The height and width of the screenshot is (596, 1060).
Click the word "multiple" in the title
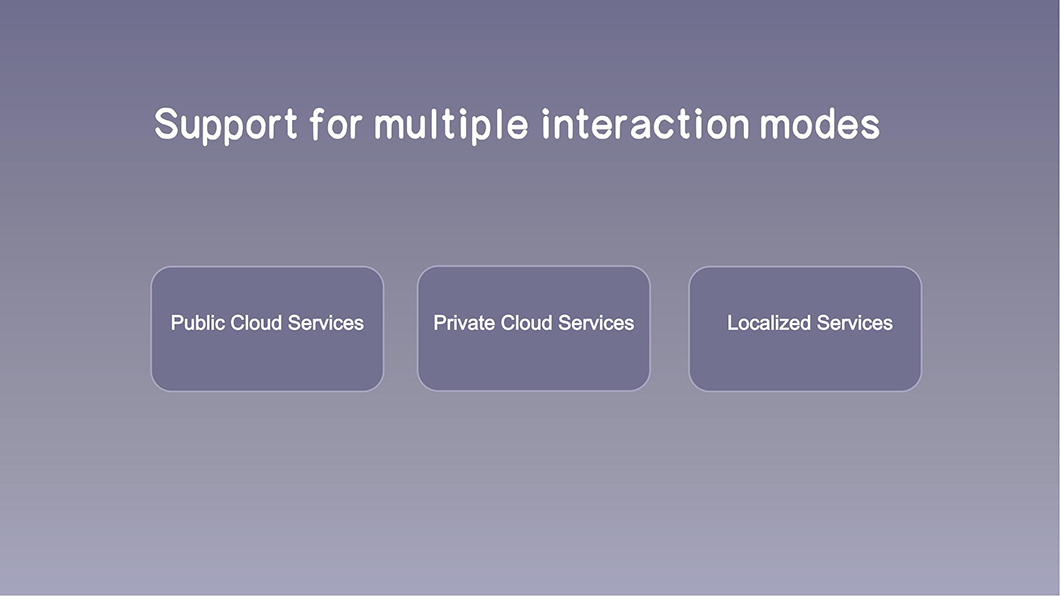pos(451,126)
